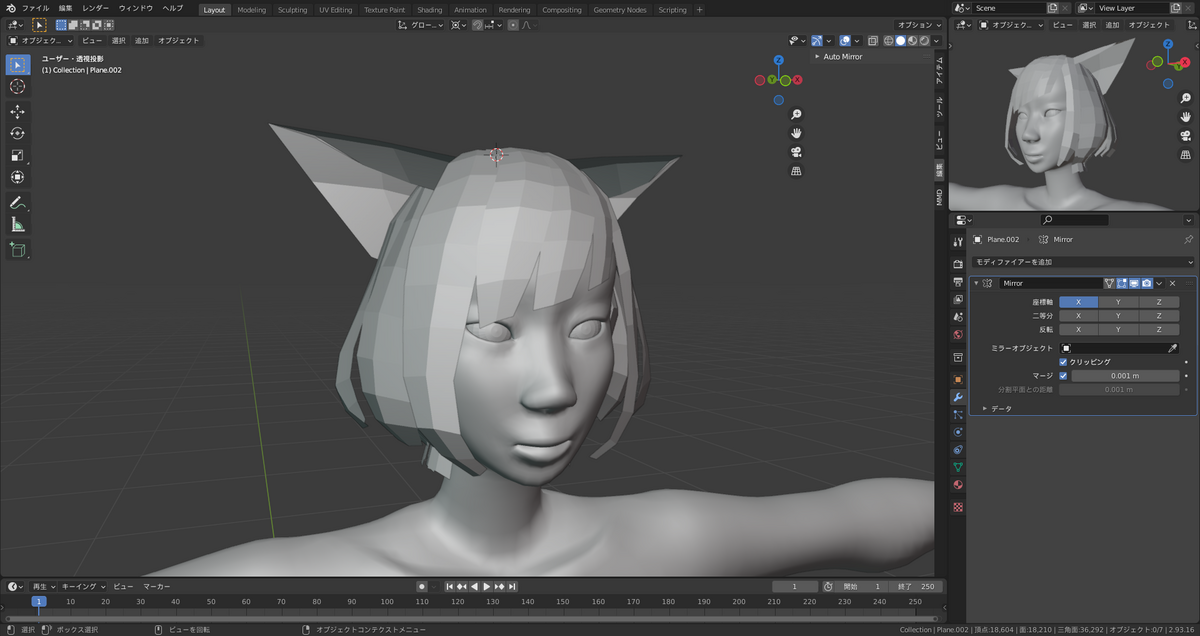Click the Mirror modifier name field
Viewport: 1200px width, 636px height.
[x=1049, y=283]
